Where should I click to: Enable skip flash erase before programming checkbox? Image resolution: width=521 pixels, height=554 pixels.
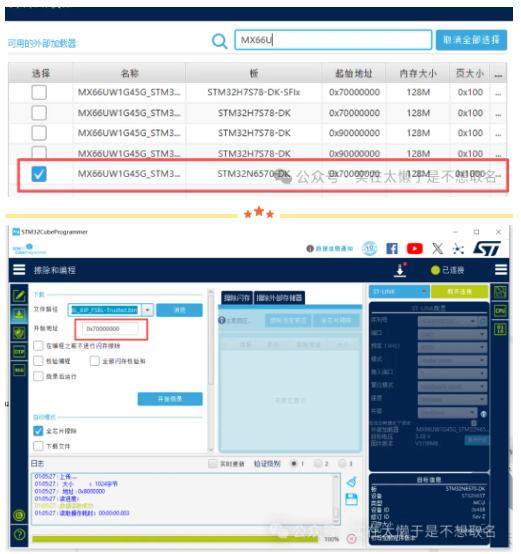38,346
